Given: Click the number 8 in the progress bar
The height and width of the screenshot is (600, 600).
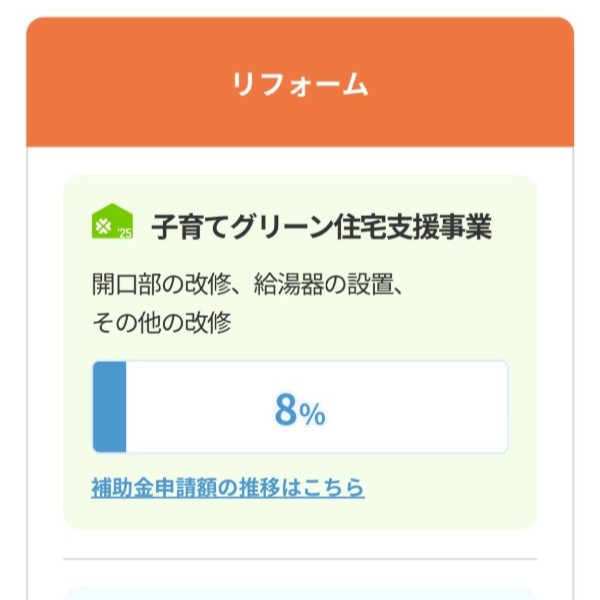Looking at the screenshot, I should [285, 409].
